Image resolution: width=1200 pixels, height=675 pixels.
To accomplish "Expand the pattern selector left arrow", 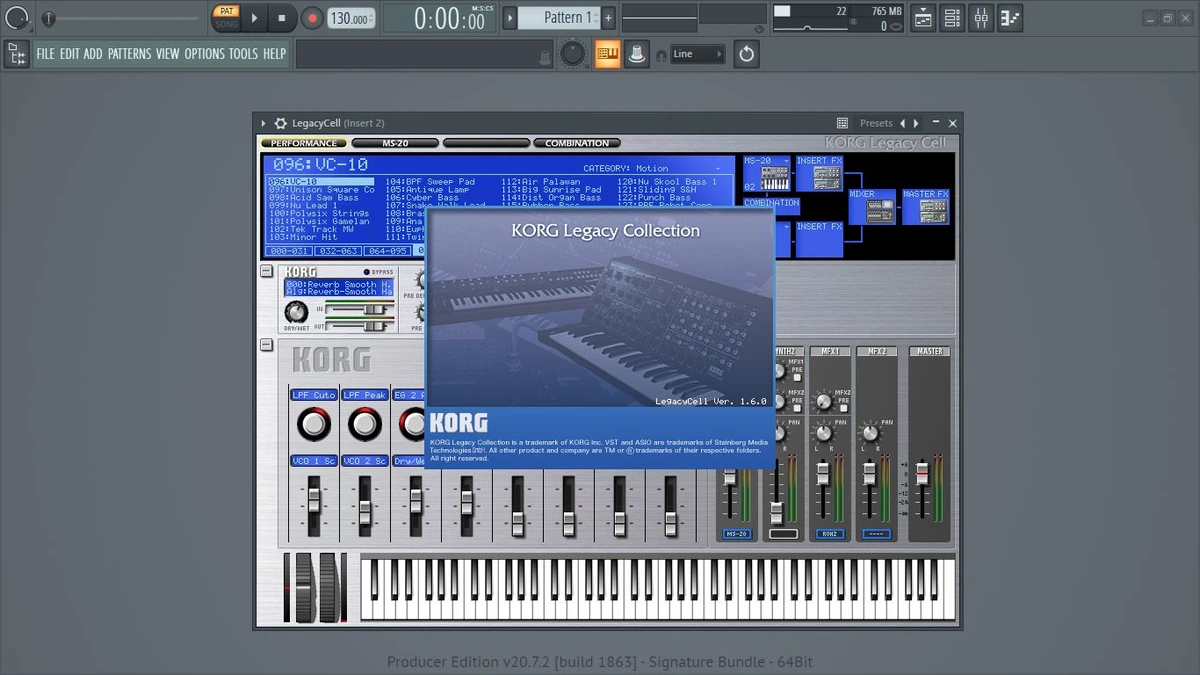I will [510, 17].
